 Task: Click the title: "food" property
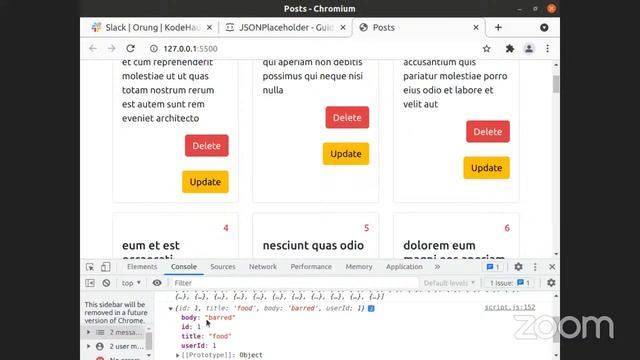click(207, 336)
